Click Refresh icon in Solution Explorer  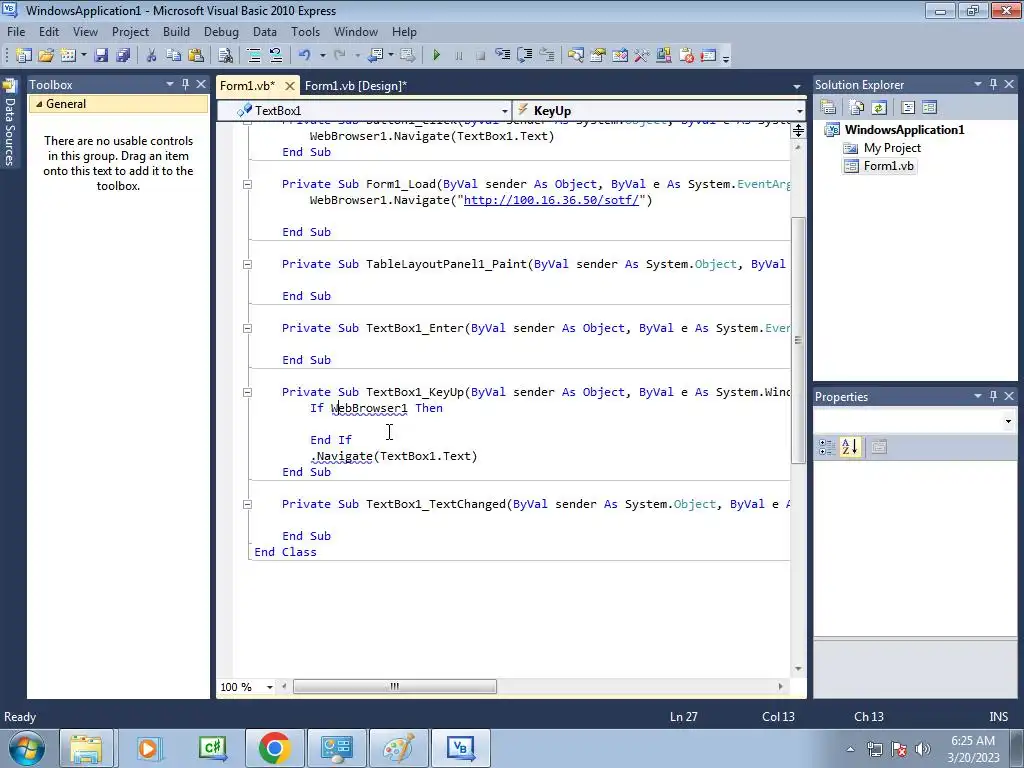(879, 107)
